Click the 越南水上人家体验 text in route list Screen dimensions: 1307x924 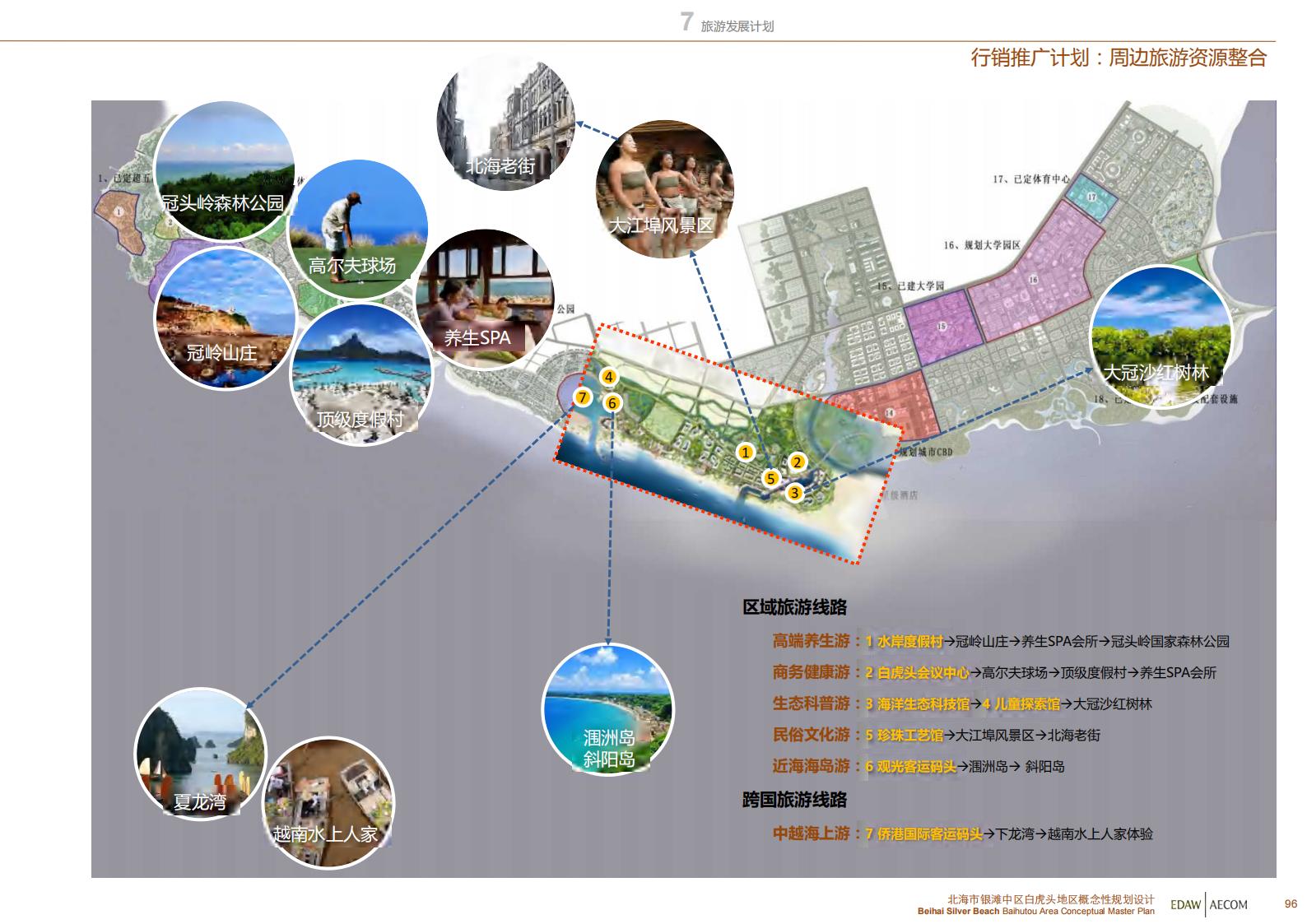1100,834
